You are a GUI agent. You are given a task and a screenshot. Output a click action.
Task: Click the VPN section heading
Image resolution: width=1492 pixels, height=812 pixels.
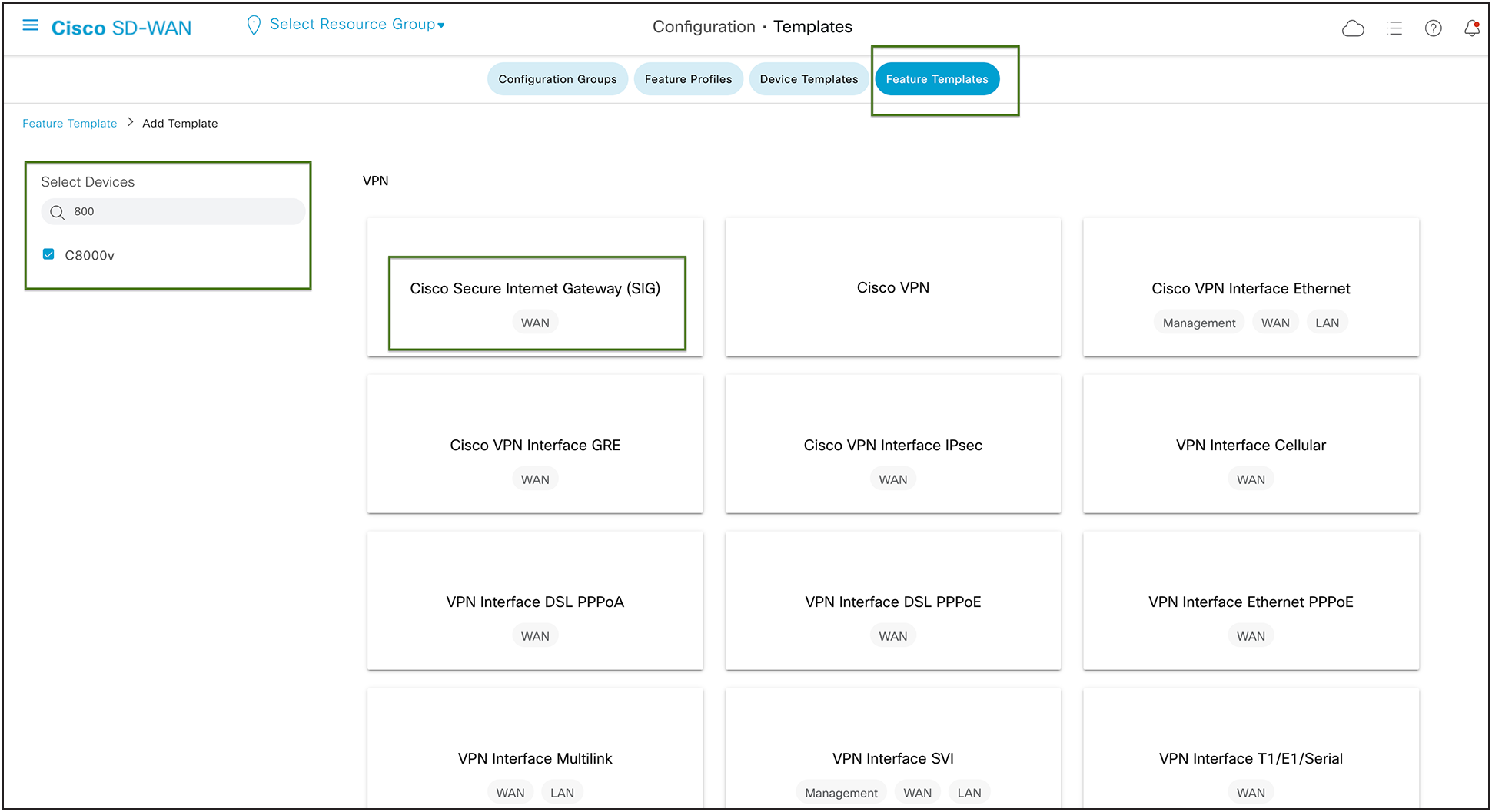tap(376, 181)
